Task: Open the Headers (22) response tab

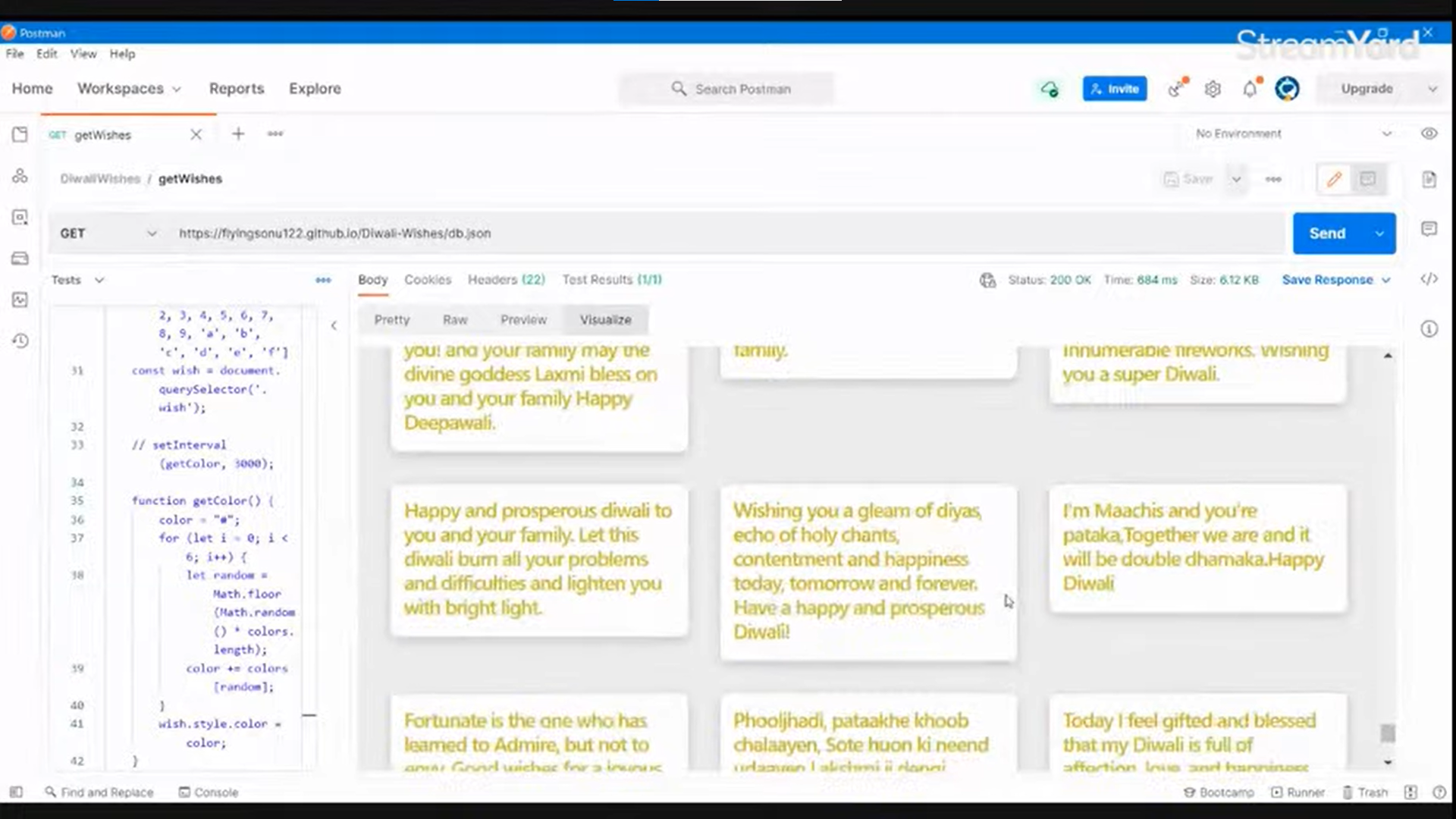Action: [x=506, y=280]
